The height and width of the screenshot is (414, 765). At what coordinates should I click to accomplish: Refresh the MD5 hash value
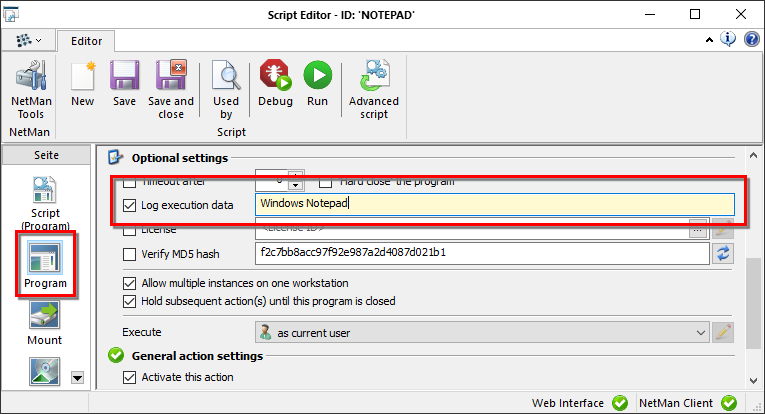[722, 253]
